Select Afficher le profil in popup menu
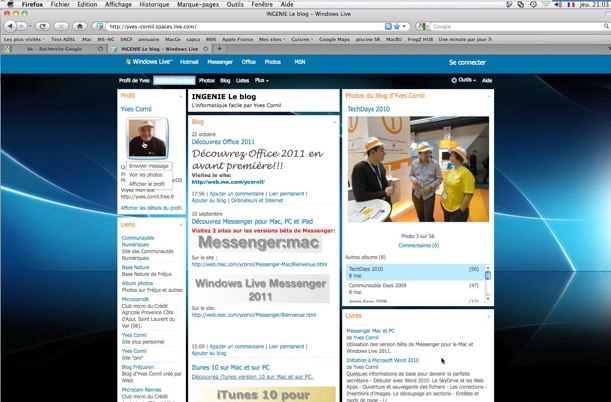The image size is (611, 402). pyautogui.click(x=147, y=184)
